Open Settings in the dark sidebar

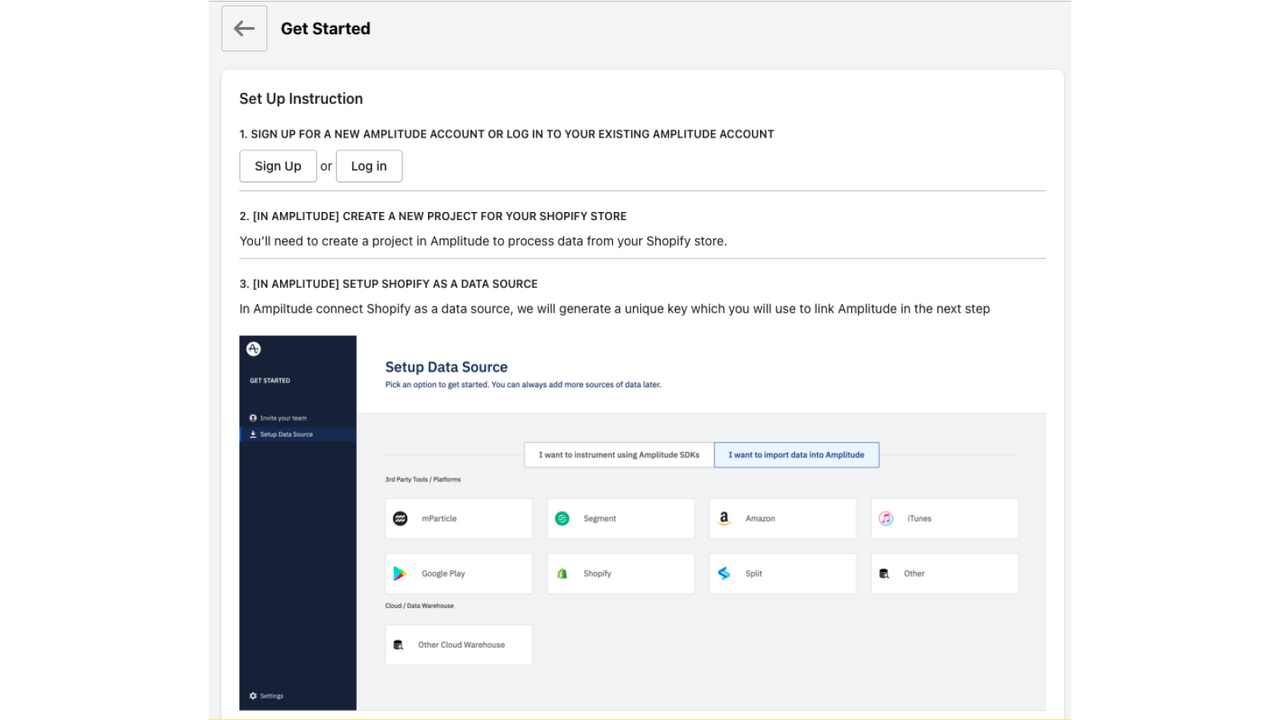(267, 696)
